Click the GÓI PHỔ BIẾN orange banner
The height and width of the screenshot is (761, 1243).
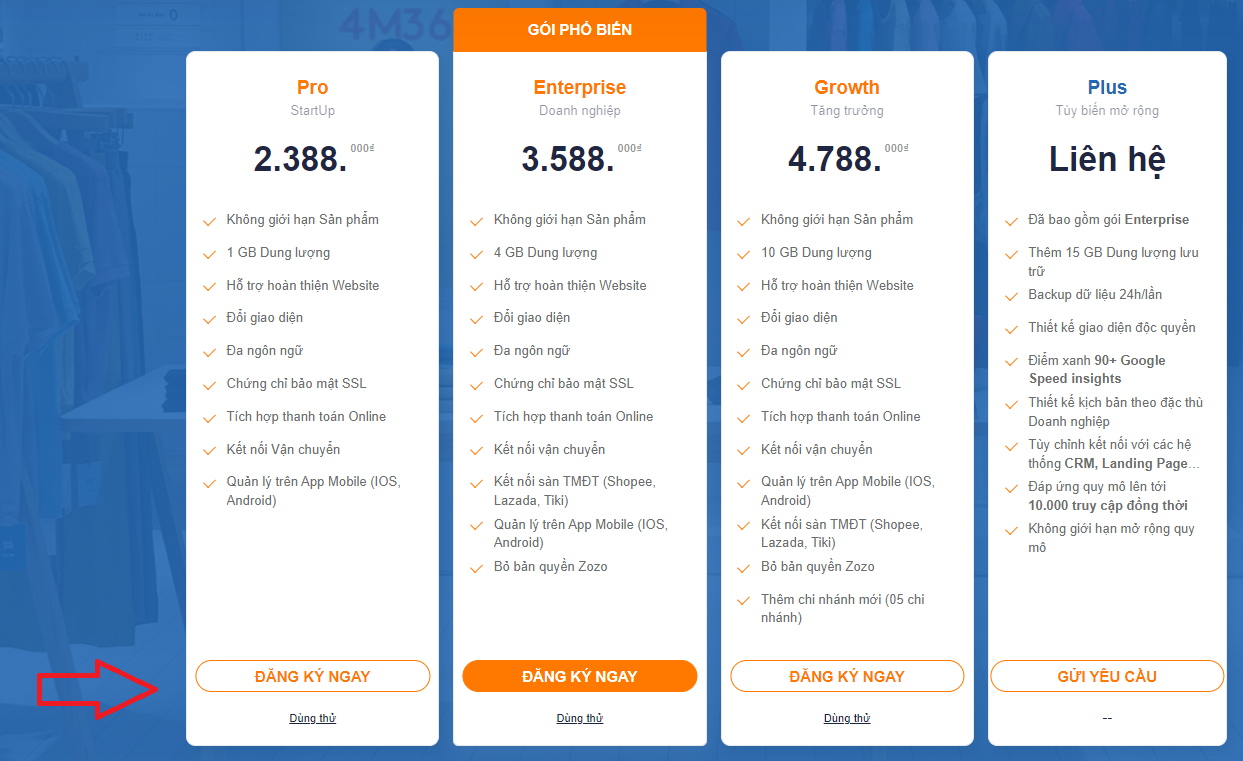580,30
